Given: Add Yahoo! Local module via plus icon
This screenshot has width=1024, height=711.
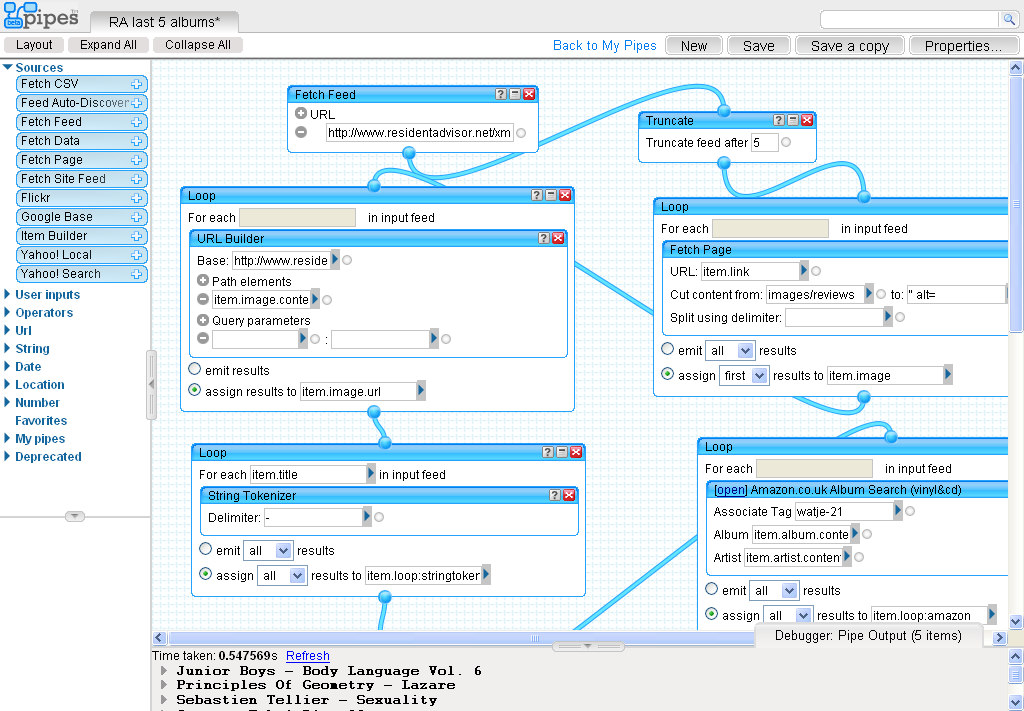Looking at the screenshot, I should (x=136, y=255).
